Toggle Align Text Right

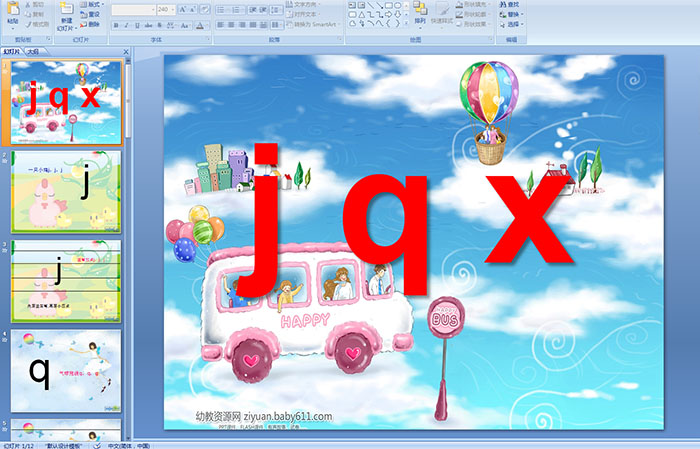(242, 25)
